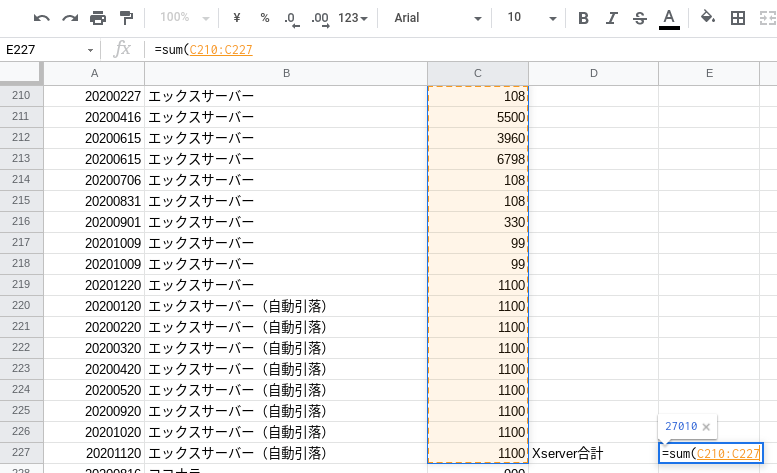Select the Paint format roller icon
Viewport: 777px width, 473px height.
tap(126, 18)
